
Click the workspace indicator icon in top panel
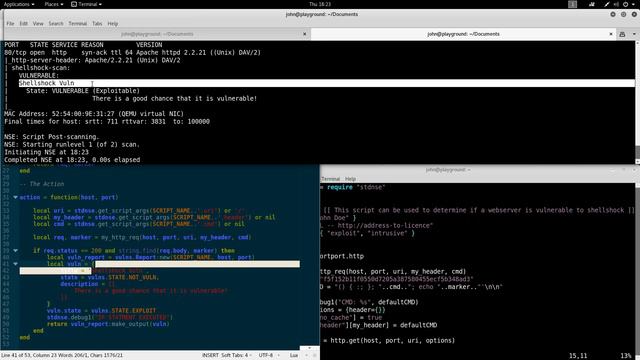(x=573, y=4)
